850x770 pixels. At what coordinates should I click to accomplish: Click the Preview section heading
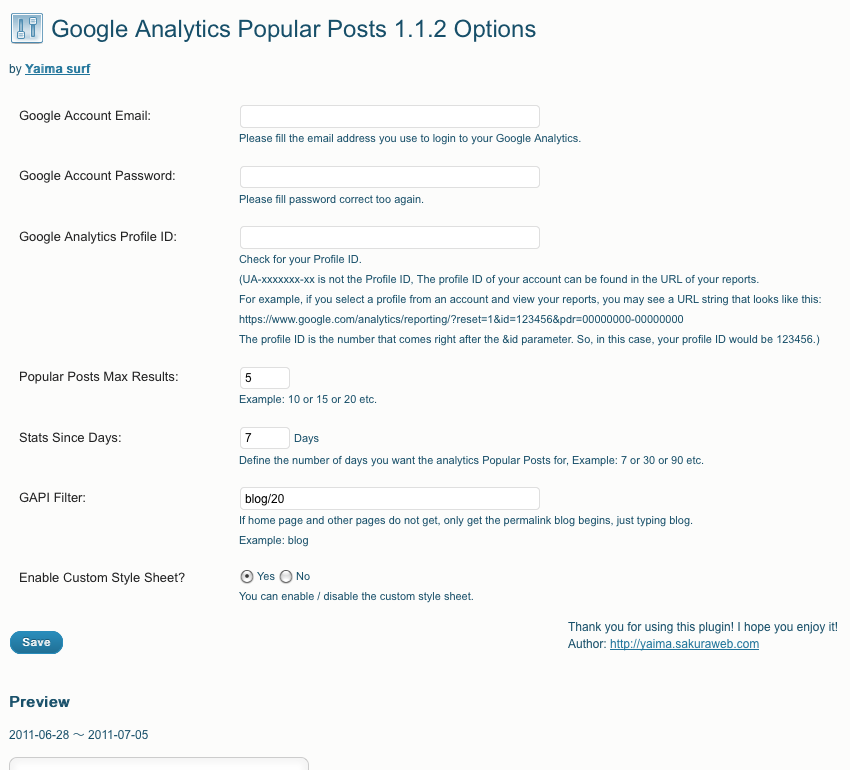click(40, 702)
